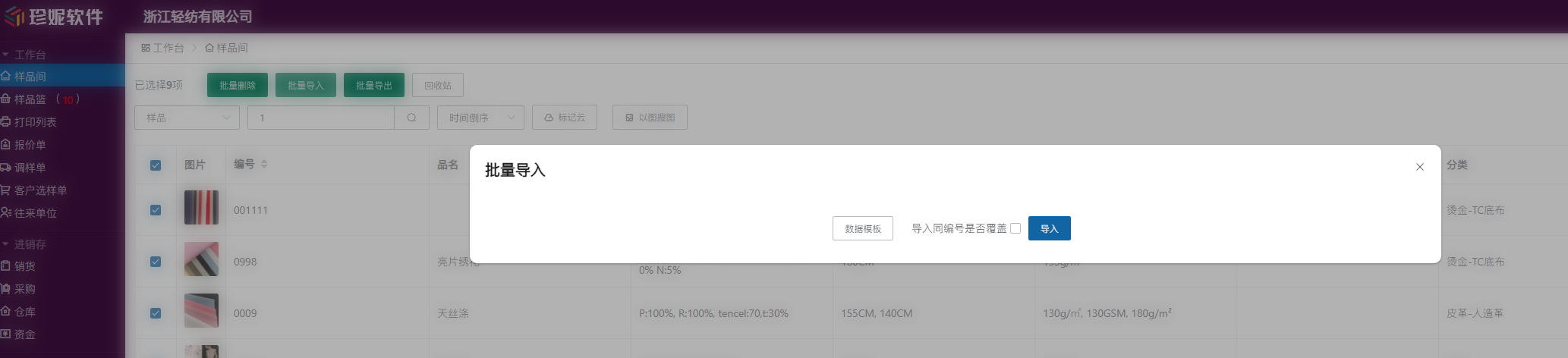Screen dimensions: 1568x358
Task: Click sample number 0009 text
Action: (x=245, y=313)
